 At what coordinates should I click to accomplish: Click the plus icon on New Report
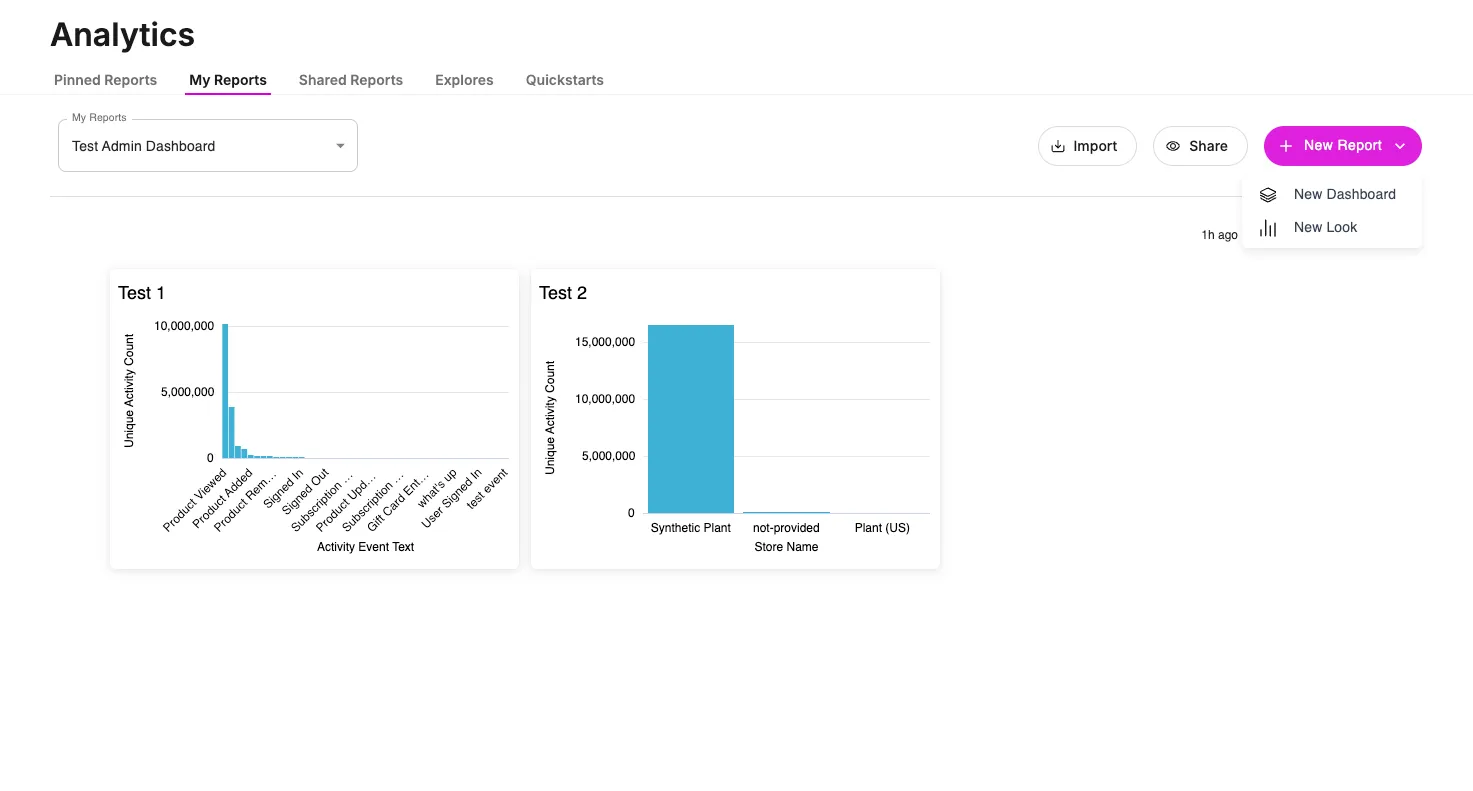pos(1286,146)
